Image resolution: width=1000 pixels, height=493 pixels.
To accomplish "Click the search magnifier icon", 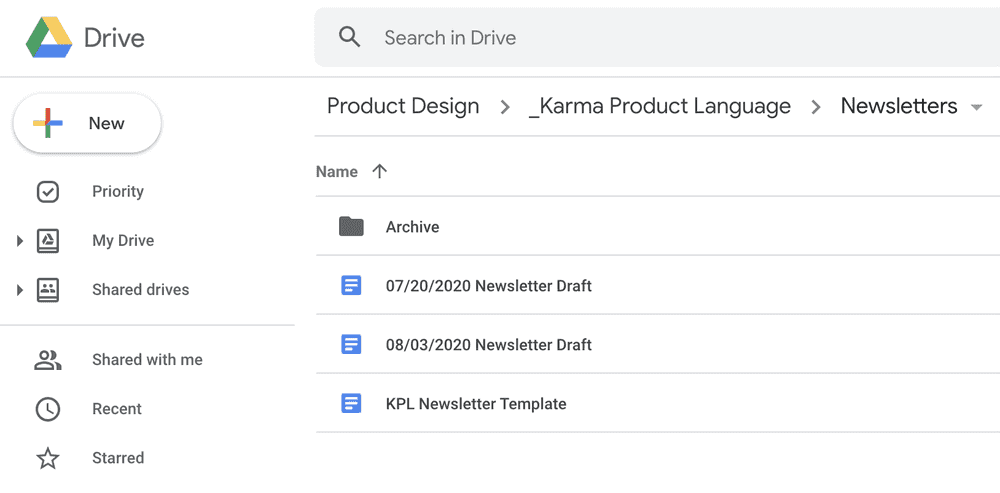I will point(349,37).
